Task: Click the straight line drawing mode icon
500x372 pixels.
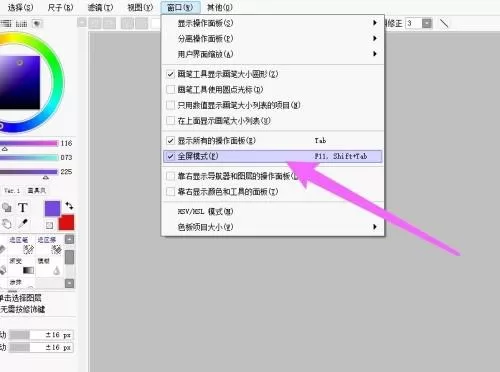Action: [x=444, y=23]
